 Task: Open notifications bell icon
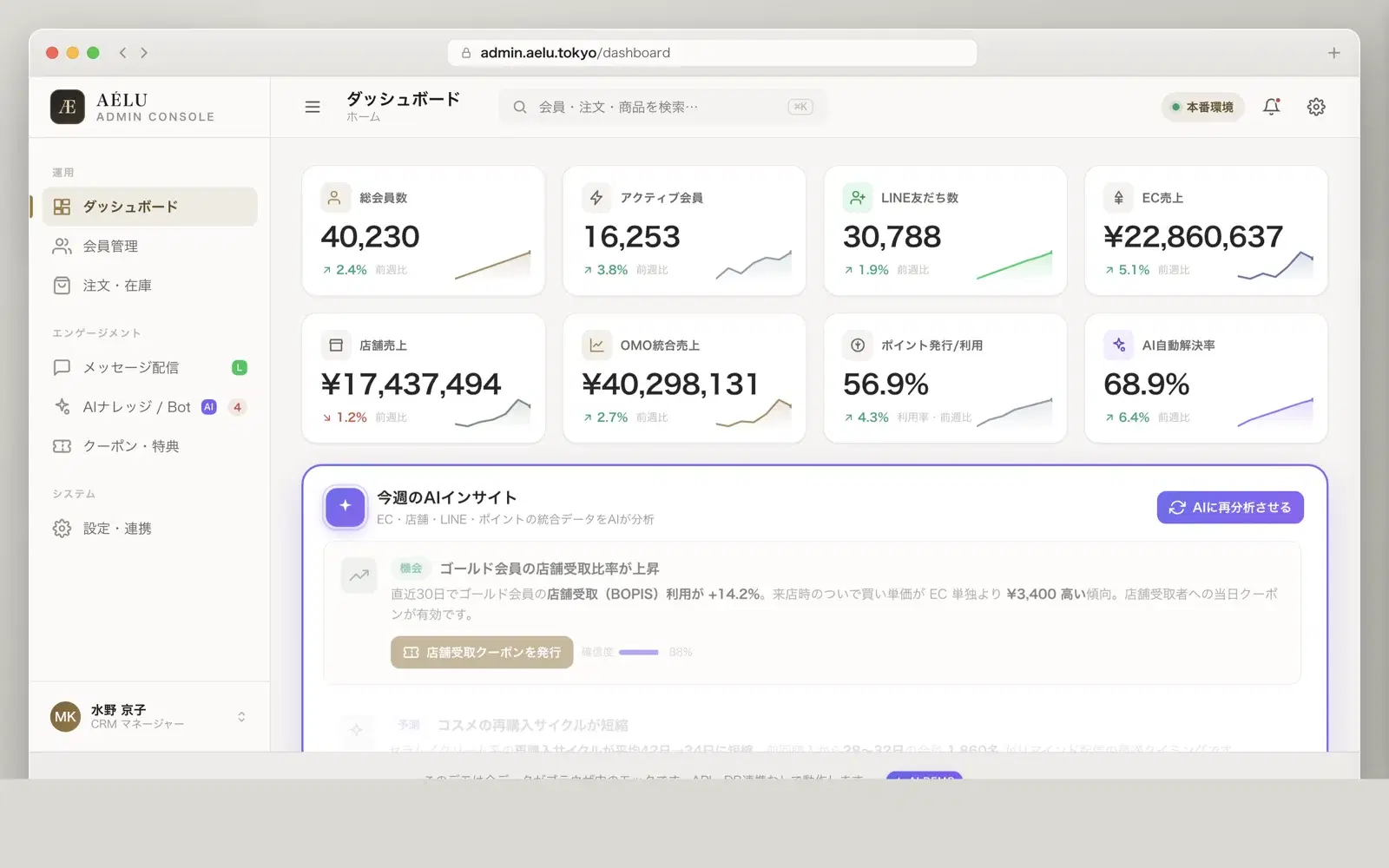1271,107
